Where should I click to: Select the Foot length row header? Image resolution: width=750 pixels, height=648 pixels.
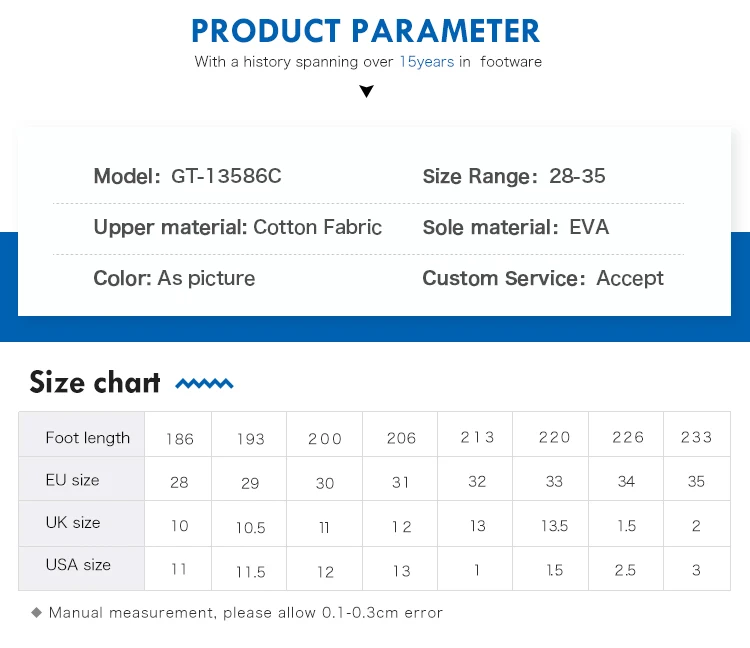pyautogui.click(x=82, y=434)
